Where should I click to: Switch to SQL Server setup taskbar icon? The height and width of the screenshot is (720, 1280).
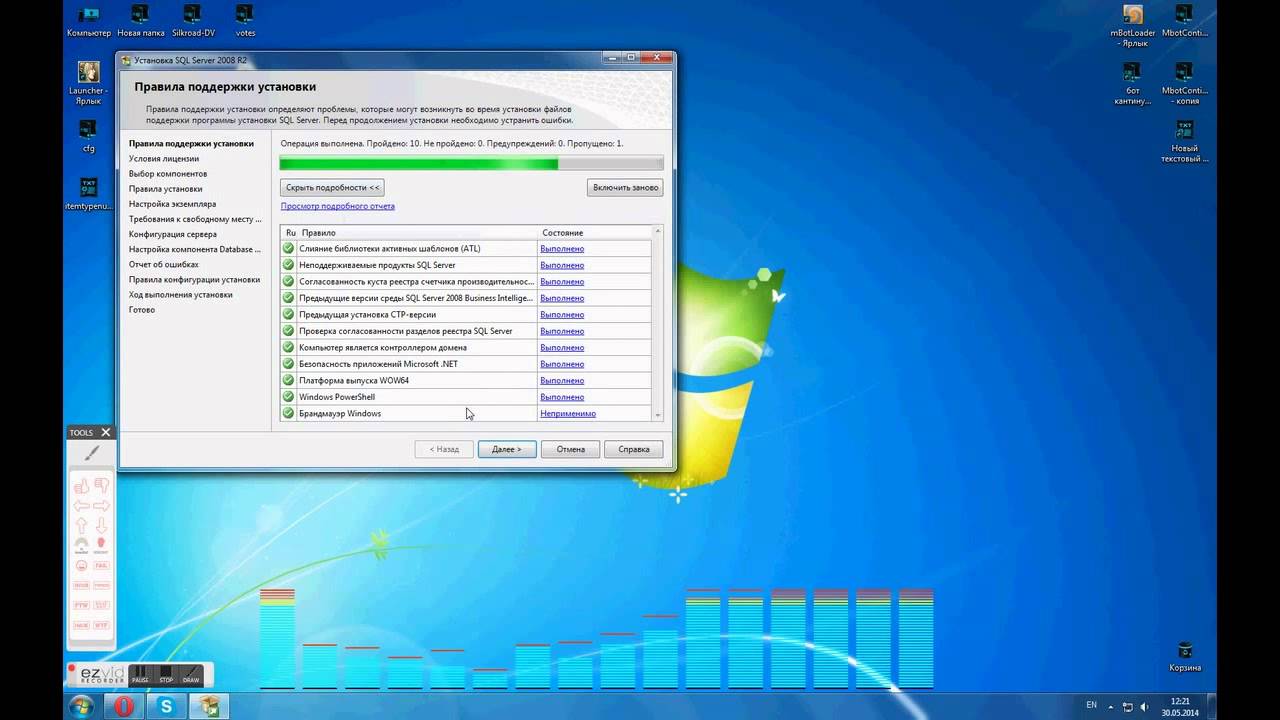210,706
